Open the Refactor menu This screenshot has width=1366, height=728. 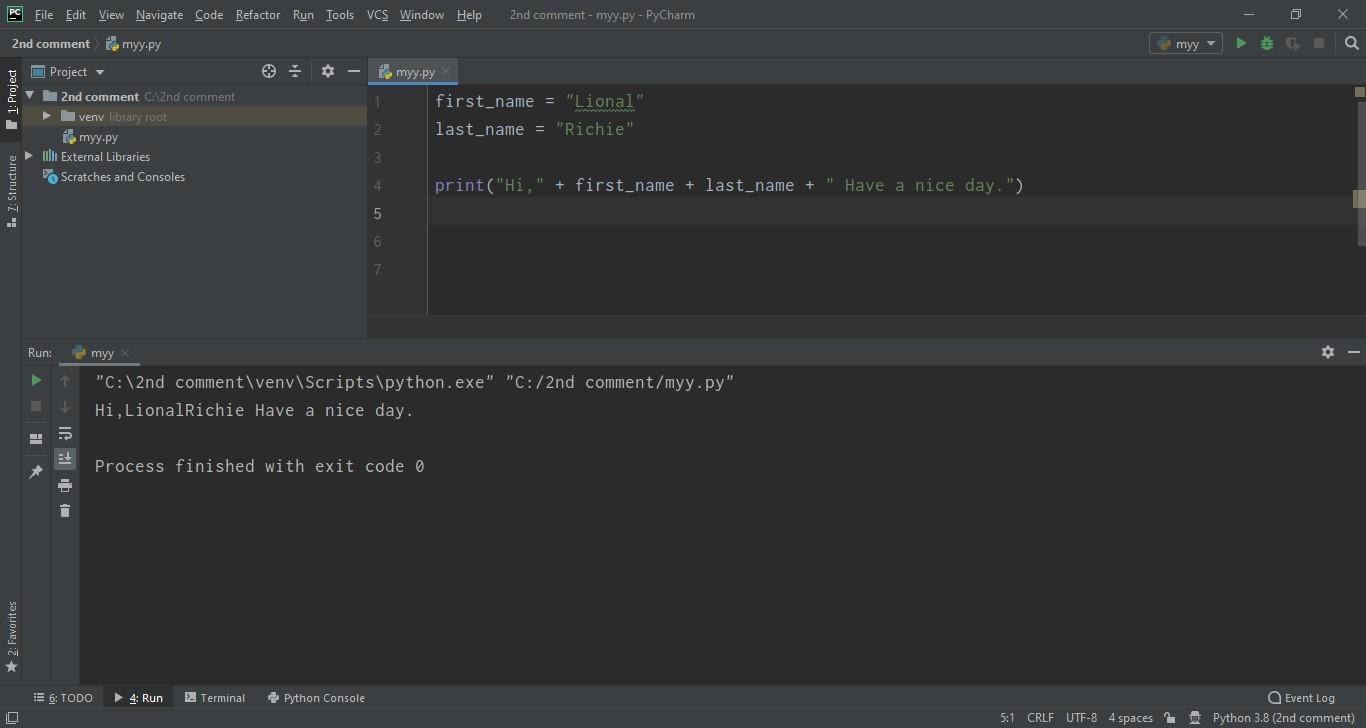258,15
